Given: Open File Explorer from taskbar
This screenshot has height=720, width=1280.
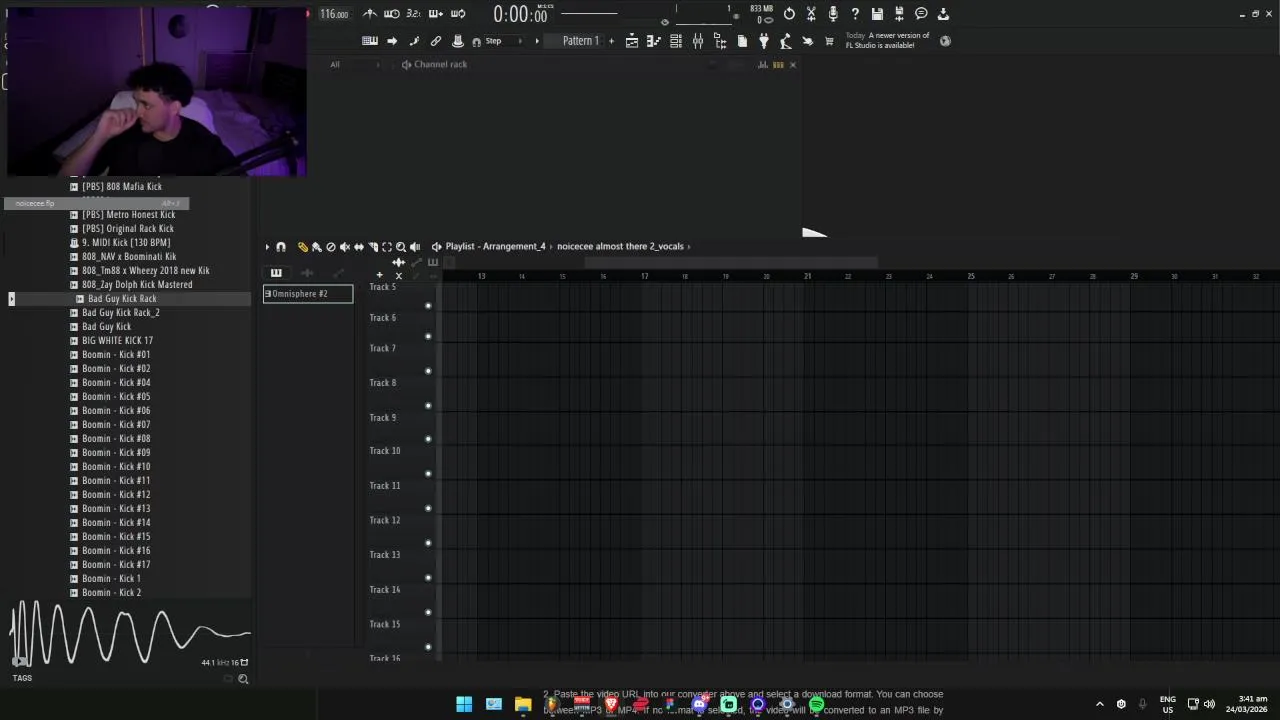Looking at the screenshot, I should [x=523, y=704].
